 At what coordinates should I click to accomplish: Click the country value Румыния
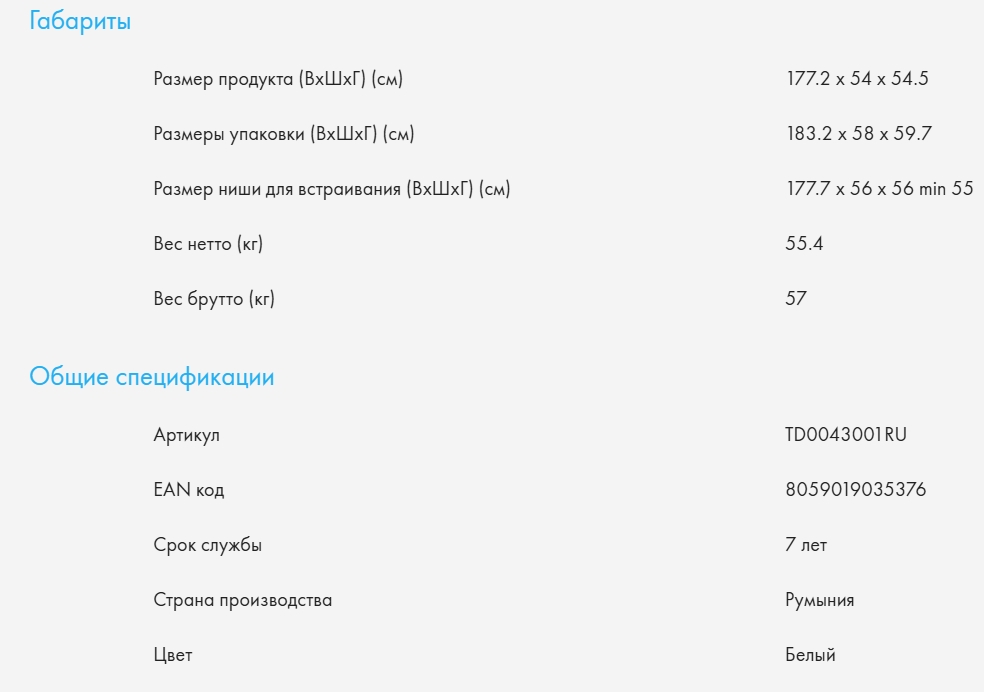(819, 600)
